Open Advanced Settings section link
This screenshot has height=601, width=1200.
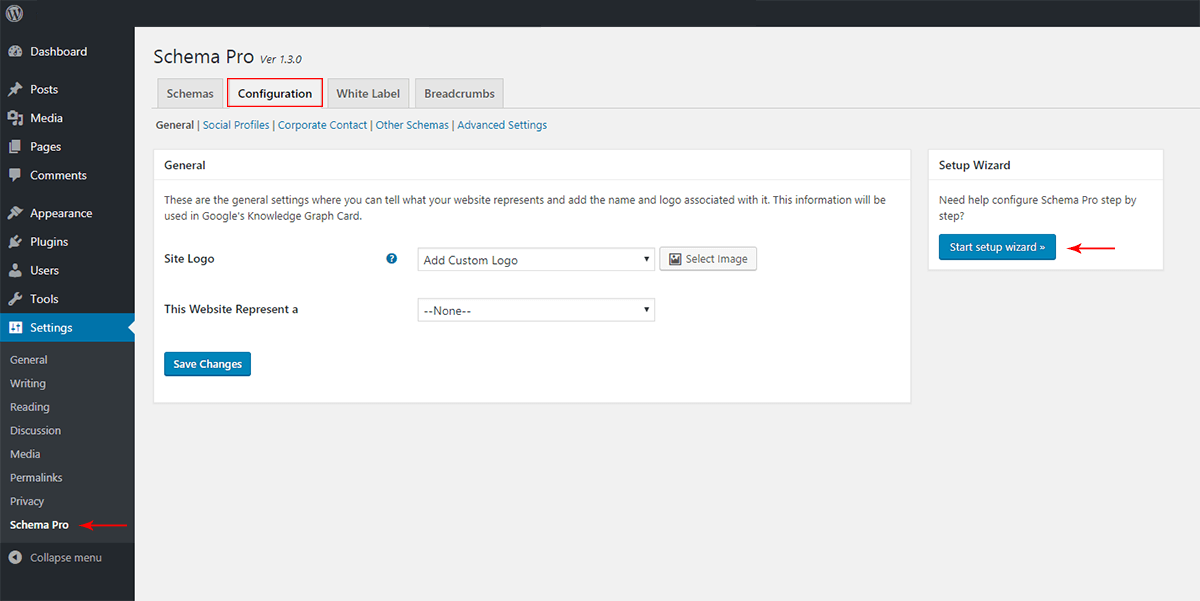pyautogui.click(x=502, y=125)
